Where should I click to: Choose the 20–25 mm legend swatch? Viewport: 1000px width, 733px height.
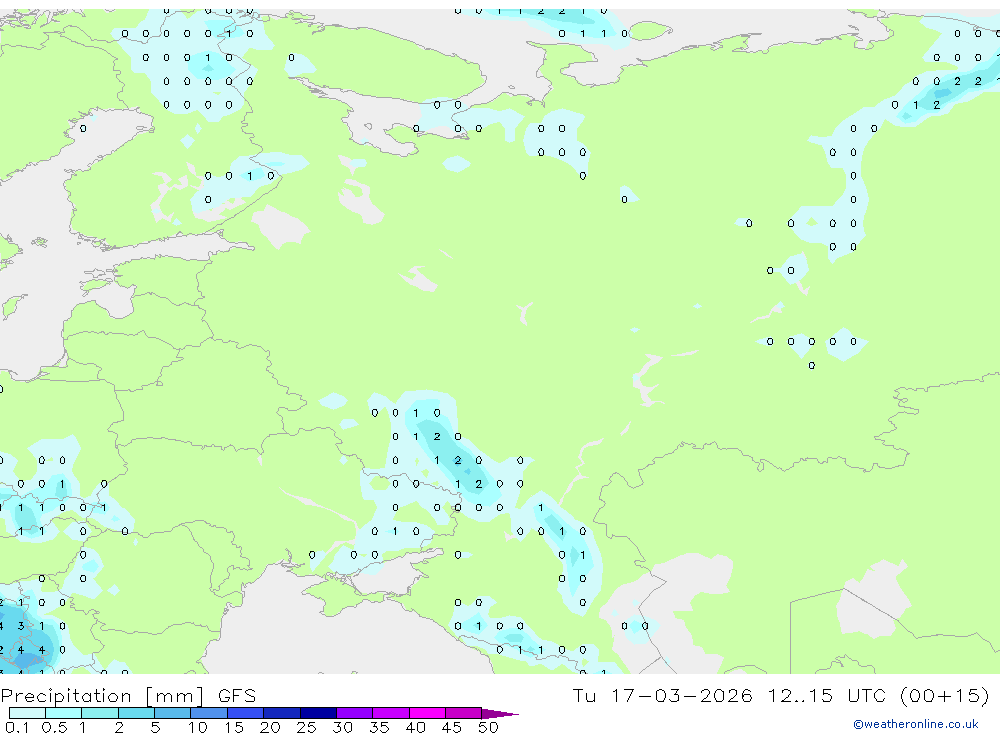282,713
